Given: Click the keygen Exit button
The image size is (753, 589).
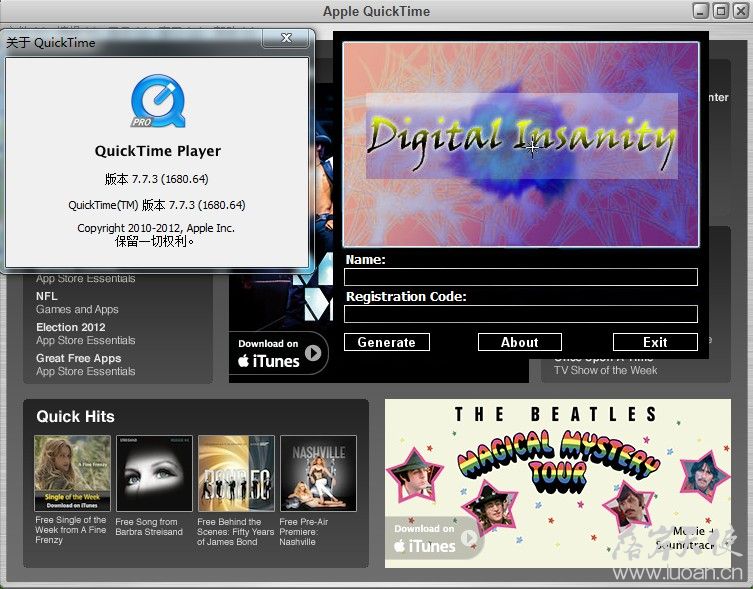Looking at the screenshot, I should pyautogui.click(x=655, y=342).
